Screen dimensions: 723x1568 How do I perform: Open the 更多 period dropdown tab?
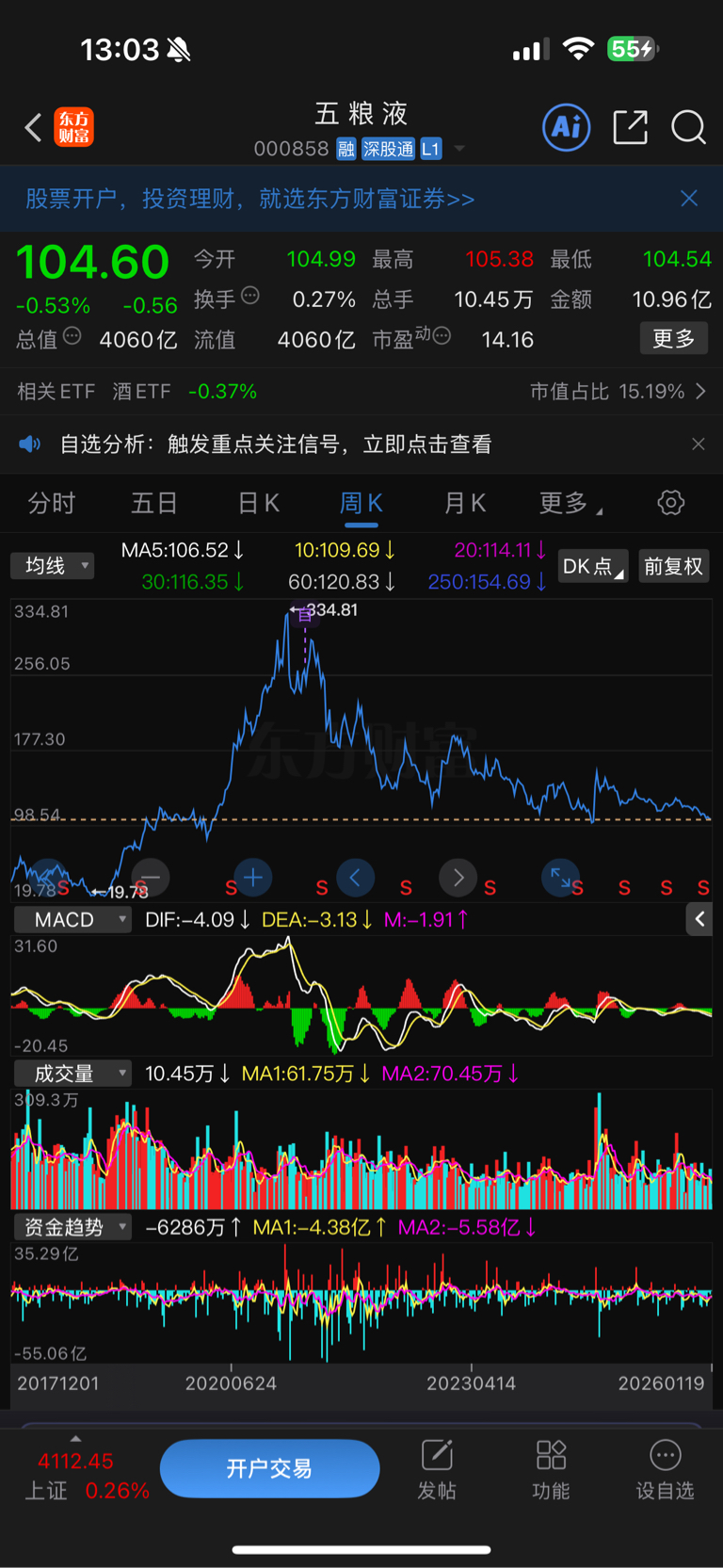(570, 503)
